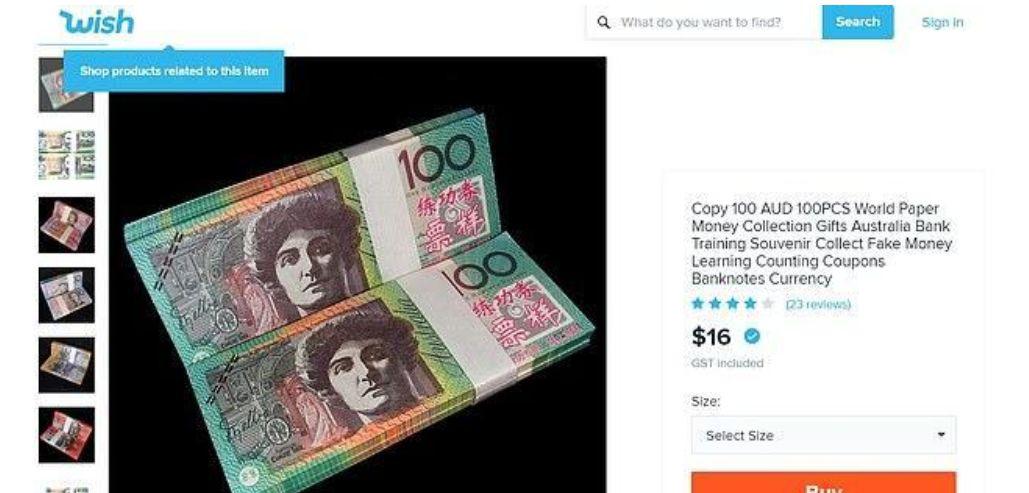
Task: Select the second thumbnail with four notes
Action: [x=66, y=155]
